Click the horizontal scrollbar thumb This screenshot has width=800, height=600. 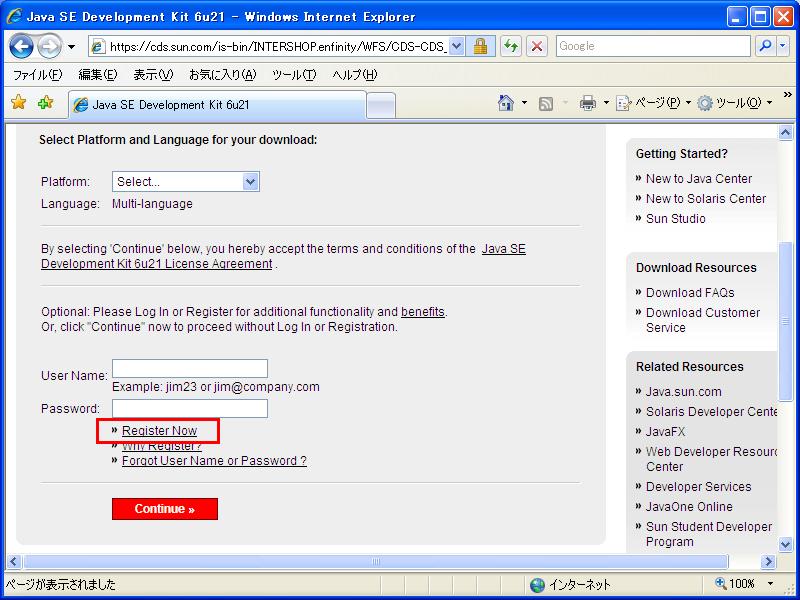pos(376,562)
